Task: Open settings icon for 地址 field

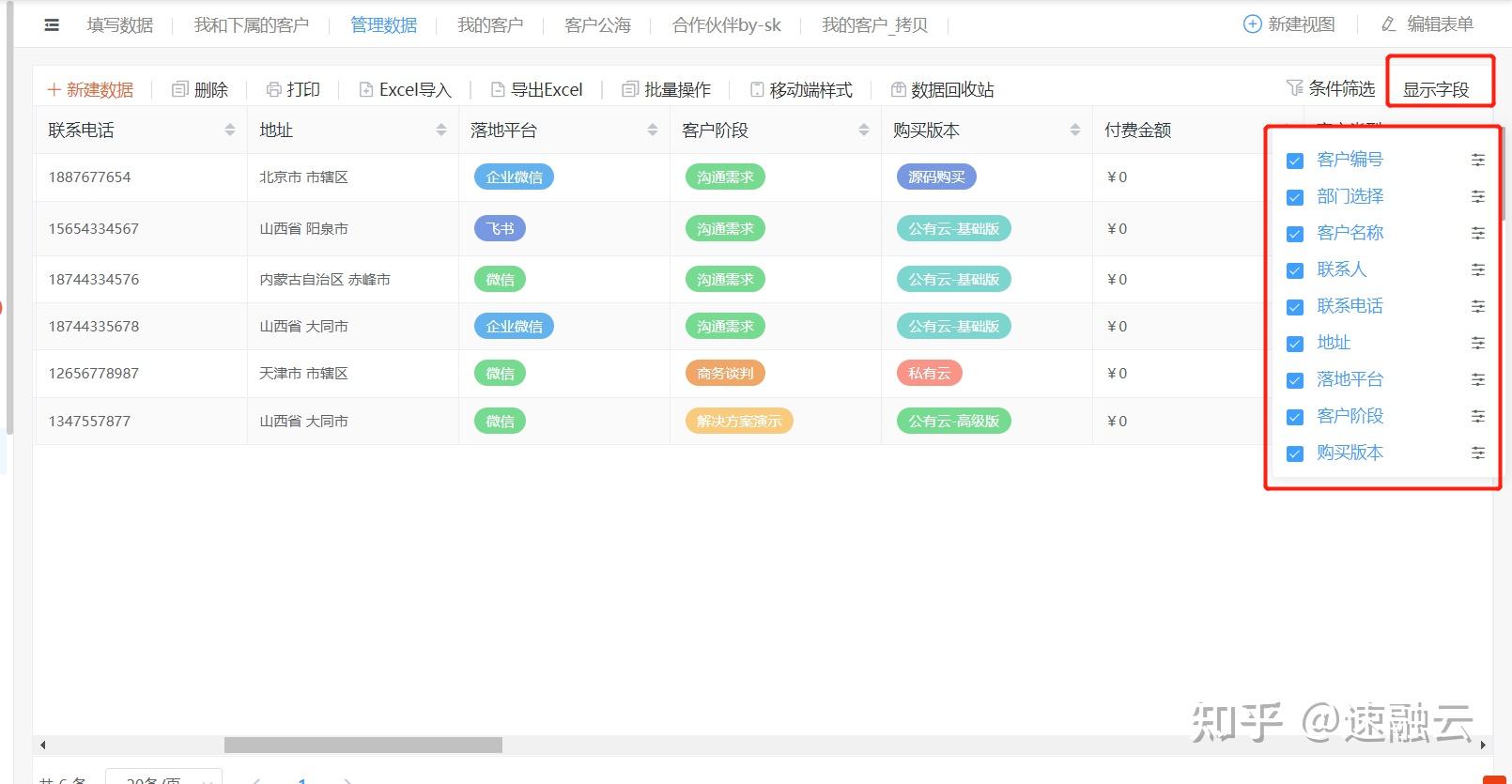Action: pos(1477,343)
